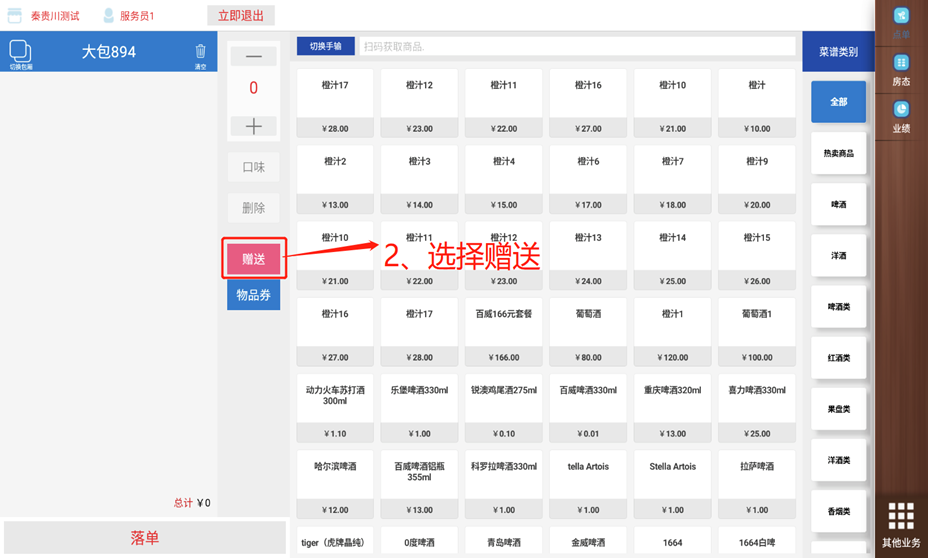The height and width of the screenshot is (558, 928).
Task: Add Stella Artois item
Action: (672, 485)
